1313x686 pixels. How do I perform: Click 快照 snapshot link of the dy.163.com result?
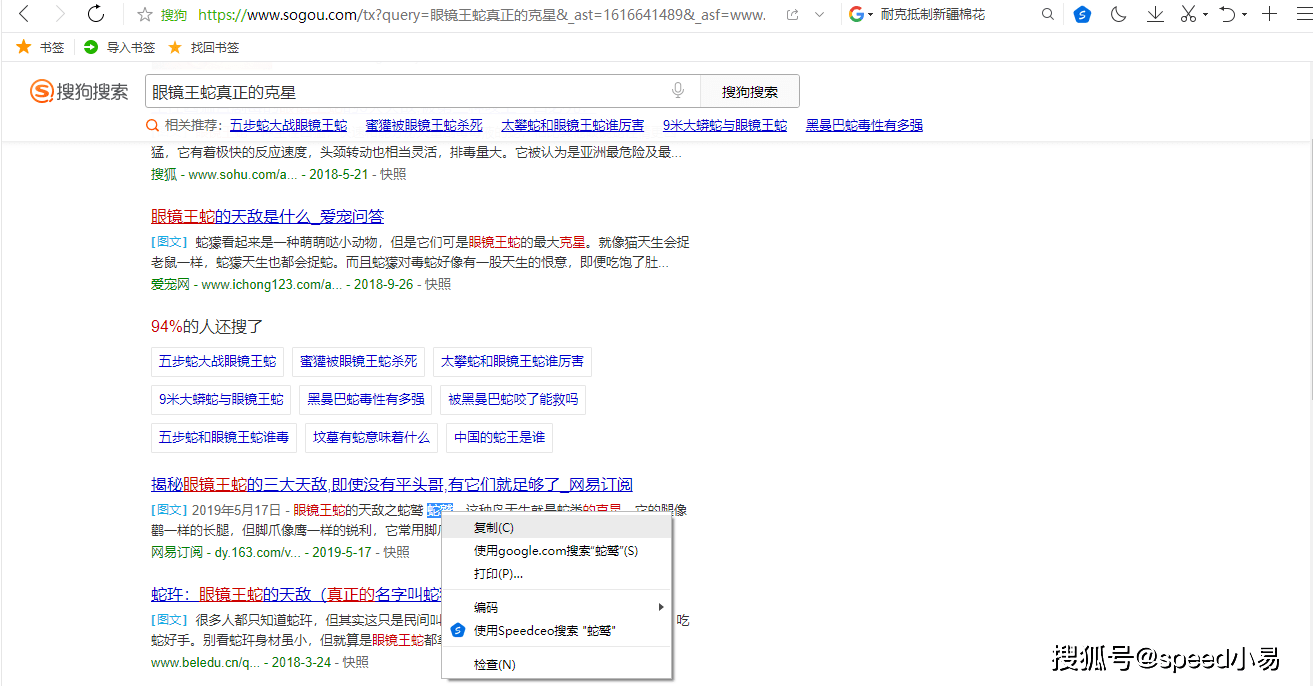(x=397, y=552)
